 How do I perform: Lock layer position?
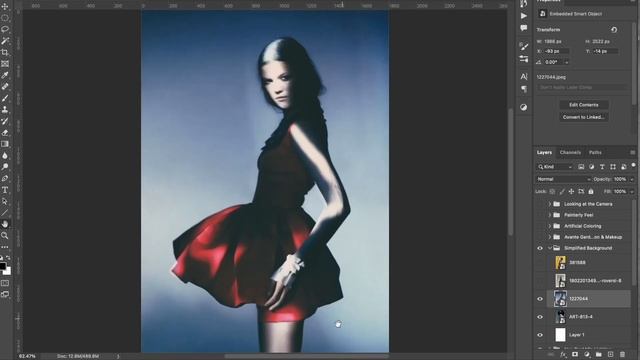571,191
